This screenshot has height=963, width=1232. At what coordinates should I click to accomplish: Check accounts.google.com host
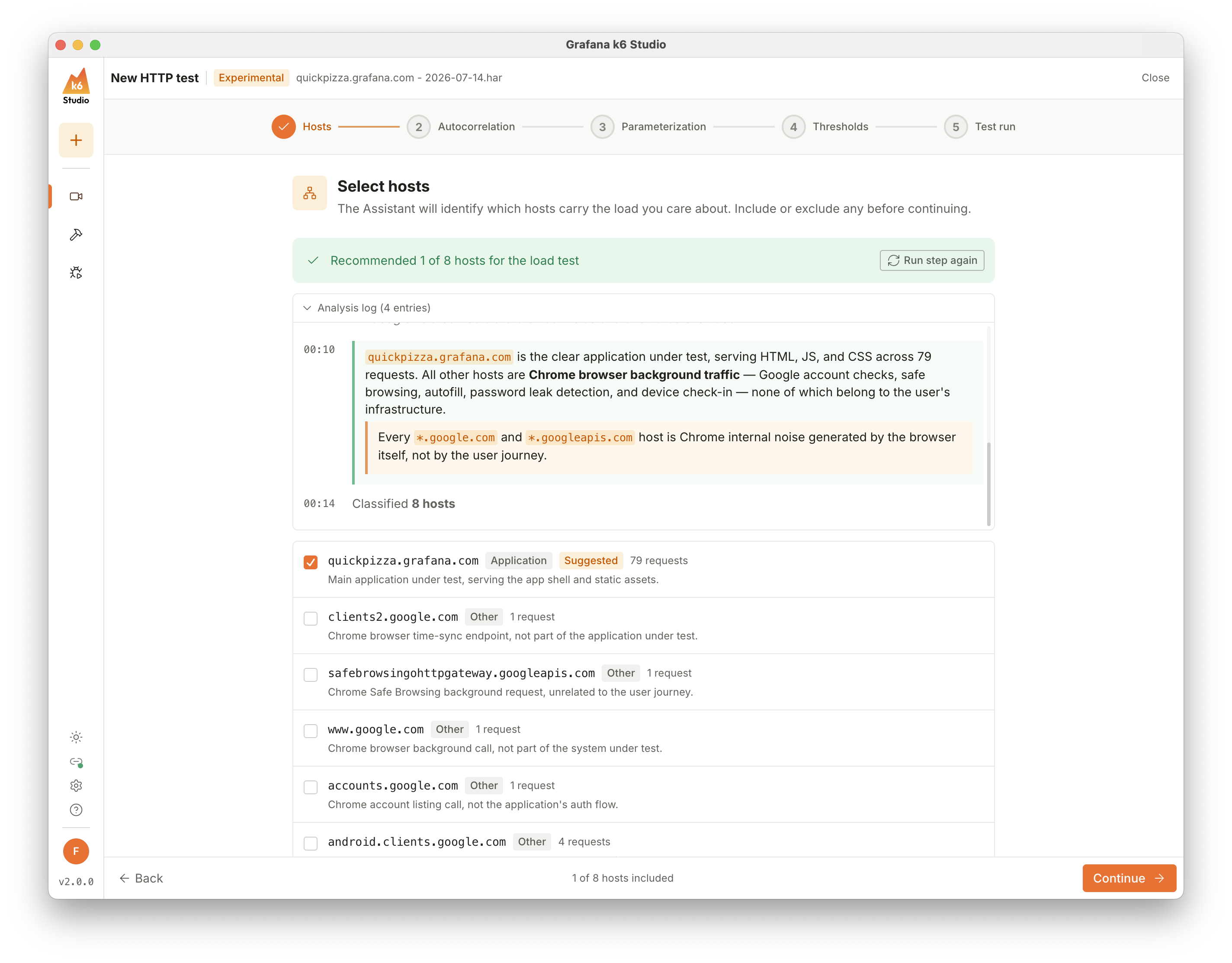(x=310, y=787)
